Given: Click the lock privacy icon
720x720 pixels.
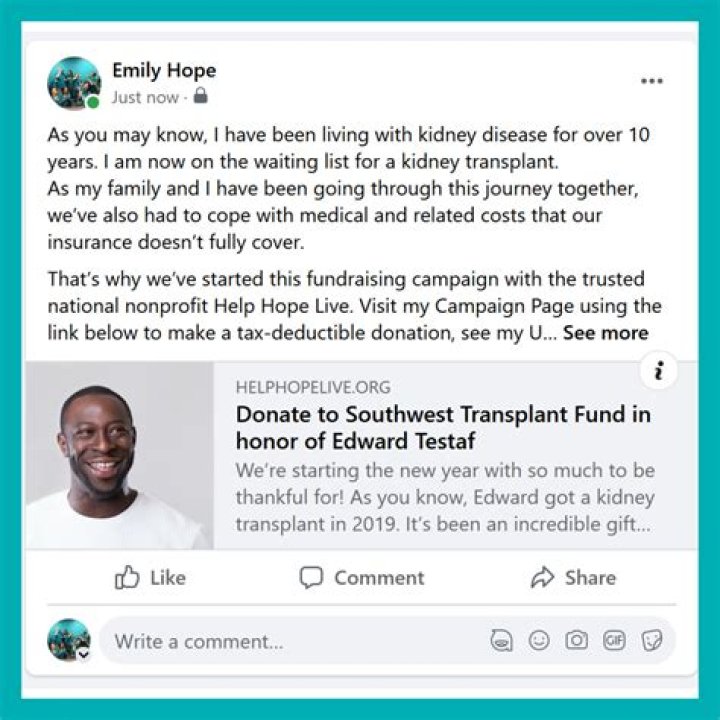Looking at the screenshot, I should coord(200,97).
